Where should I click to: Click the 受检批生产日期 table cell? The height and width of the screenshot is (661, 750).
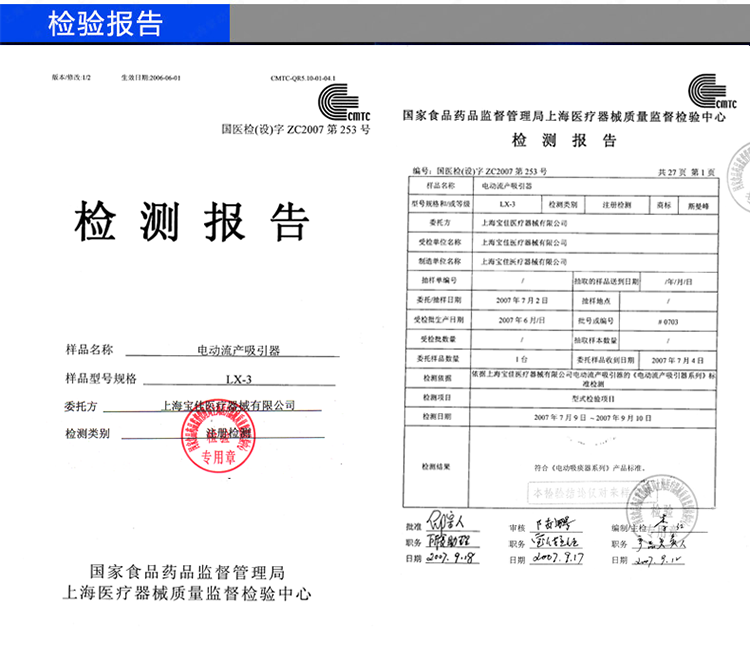pyautogui.click(x=439, y=320)
